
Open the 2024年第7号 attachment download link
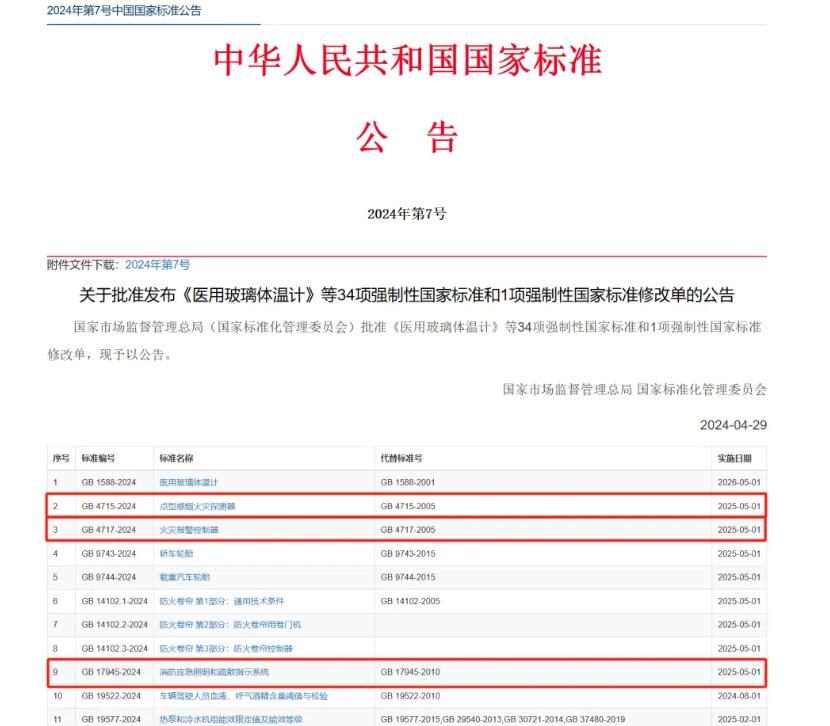click(x=157, y=264)
